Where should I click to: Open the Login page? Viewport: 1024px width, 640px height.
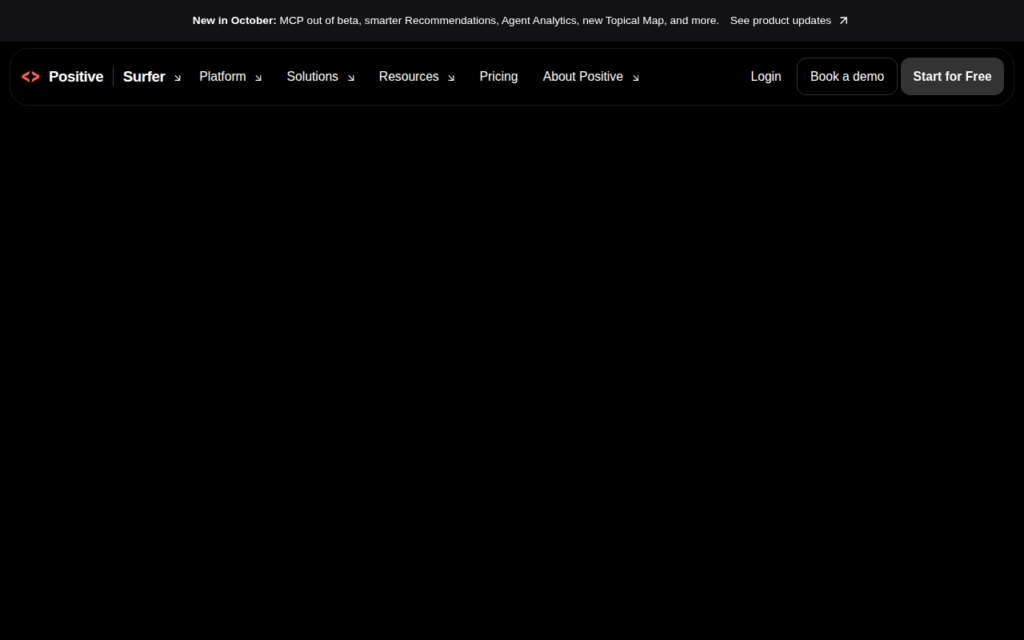pos(765,76)
